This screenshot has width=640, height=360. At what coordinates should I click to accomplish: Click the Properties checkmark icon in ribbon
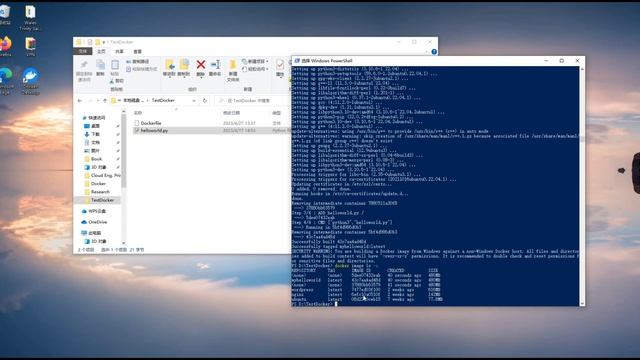click(280, 65)
